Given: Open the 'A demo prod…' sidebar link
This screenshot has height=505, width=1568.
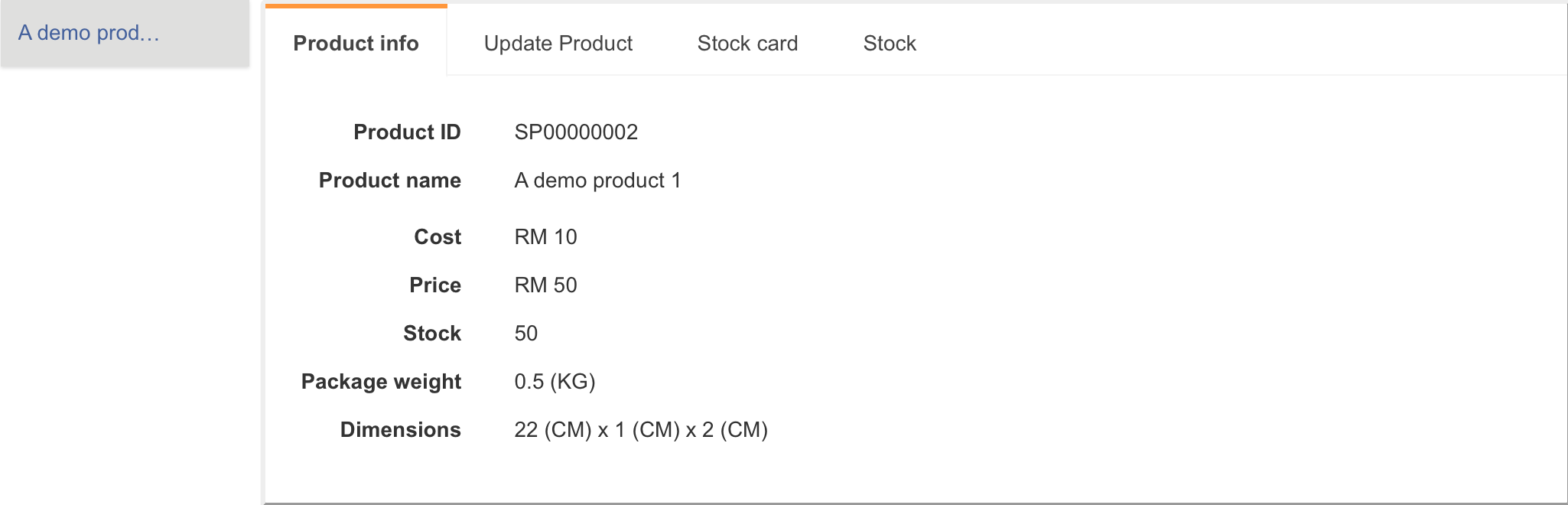Looking at the screenshot, I should tap(89, 33).
